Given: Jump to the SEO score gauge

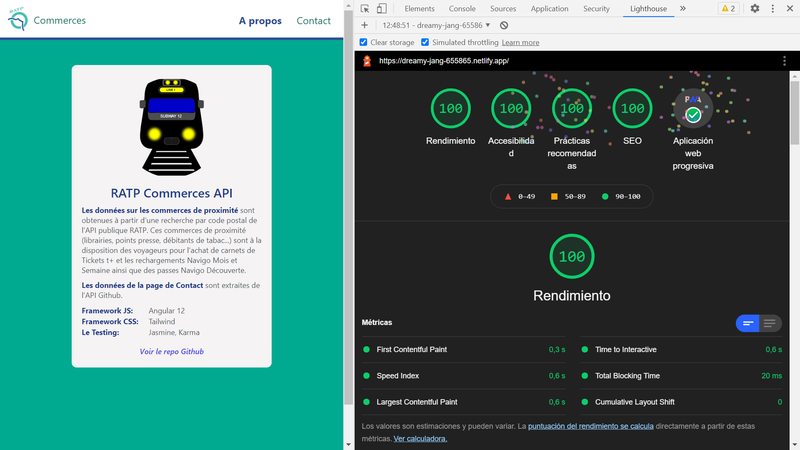Looking at the screenshot, I should click(x=632, y=108).
